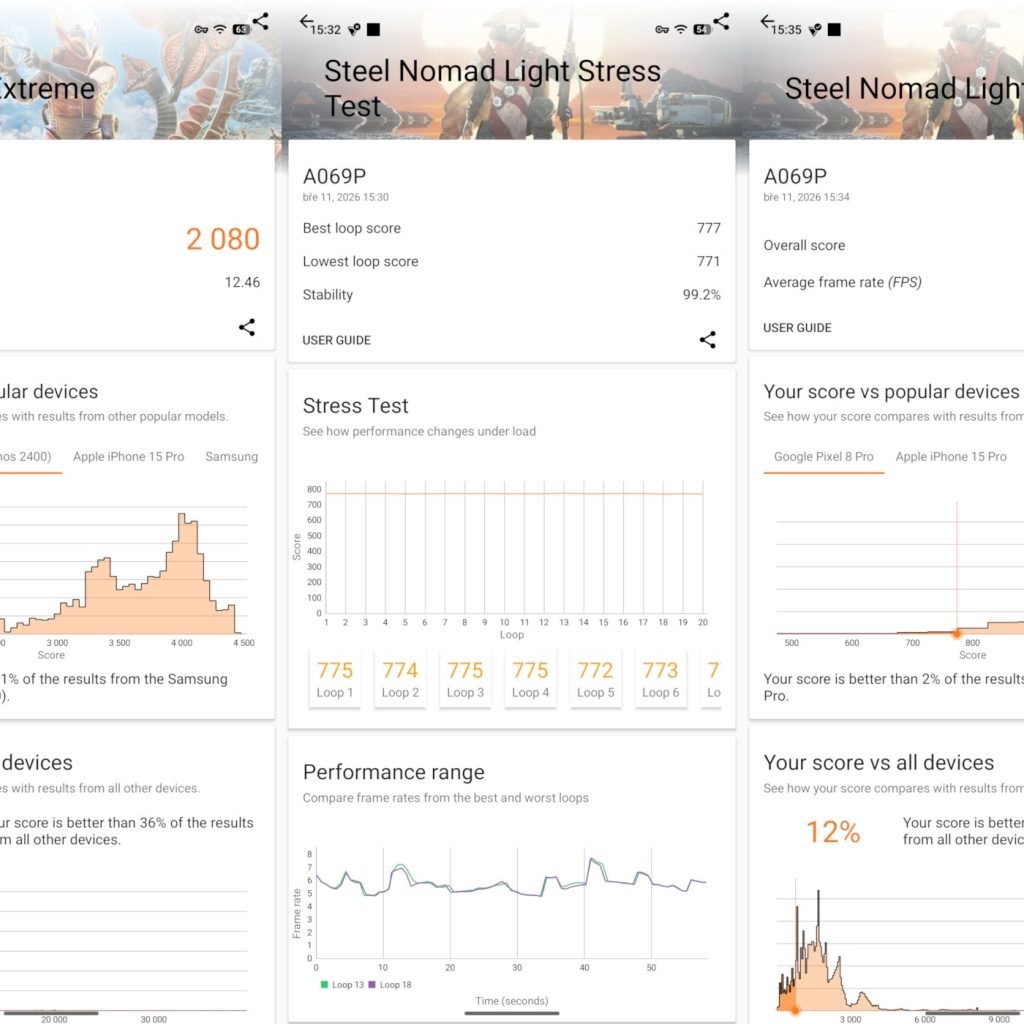1024x1024 pixels.
Task: Switch to the Samsung comparison tab
Action: coord(231,457)
